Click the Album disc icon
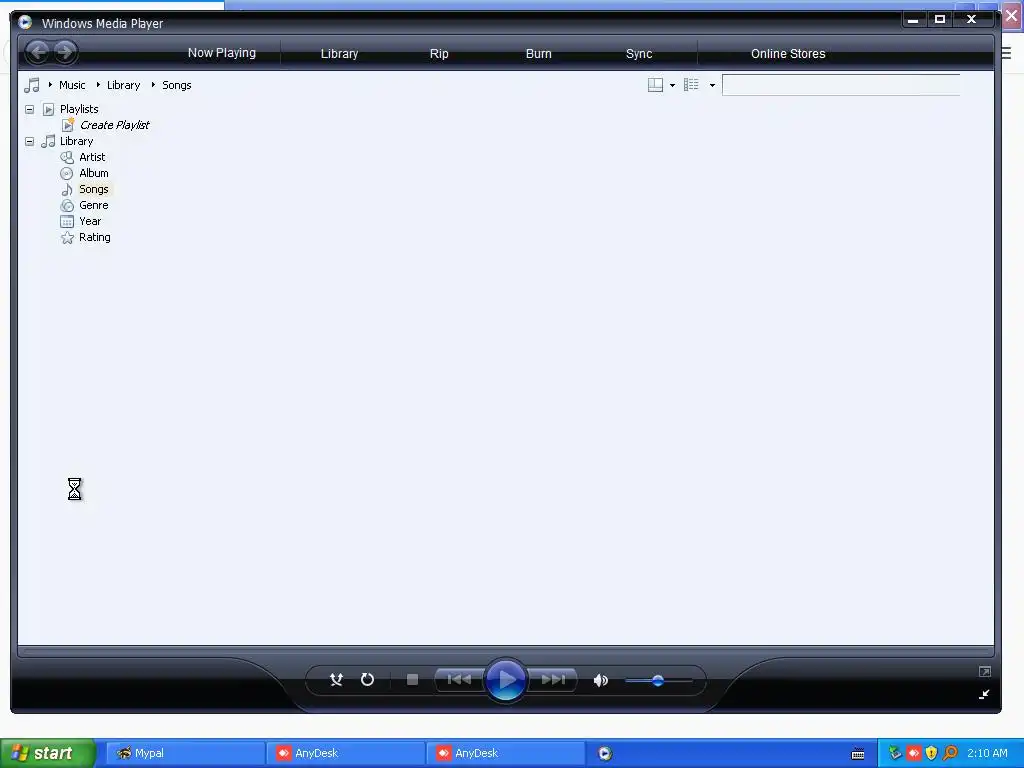 (x=67, y=173)
